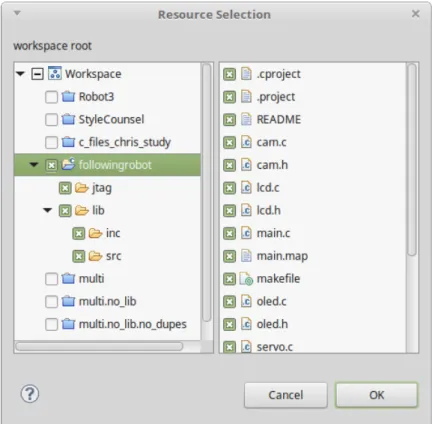Click the main.c file icon
The width and height of the screenshot is (432, 424).
[246, 233]
